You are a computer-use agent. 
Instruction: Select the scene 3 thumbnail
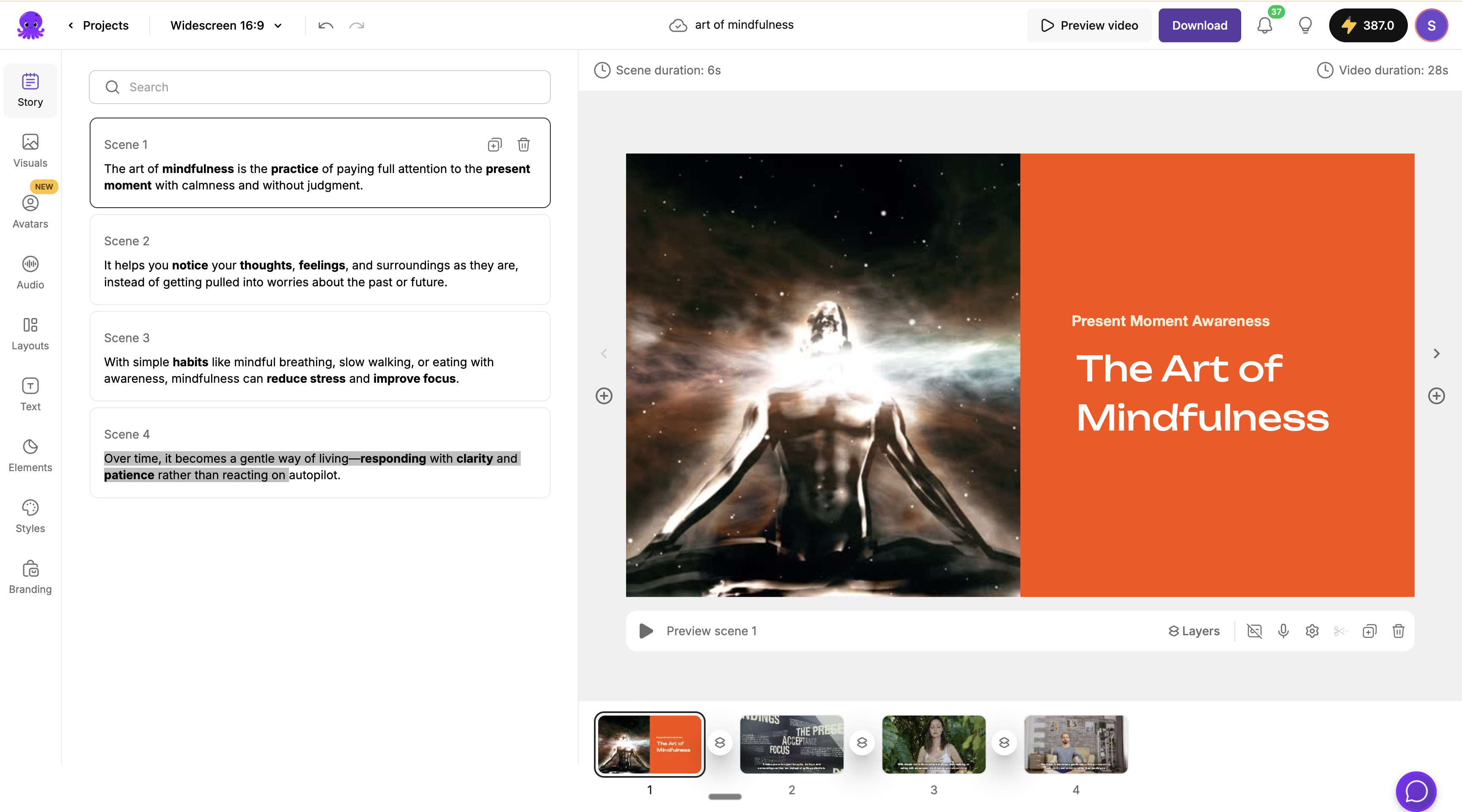tap(934, 744)
